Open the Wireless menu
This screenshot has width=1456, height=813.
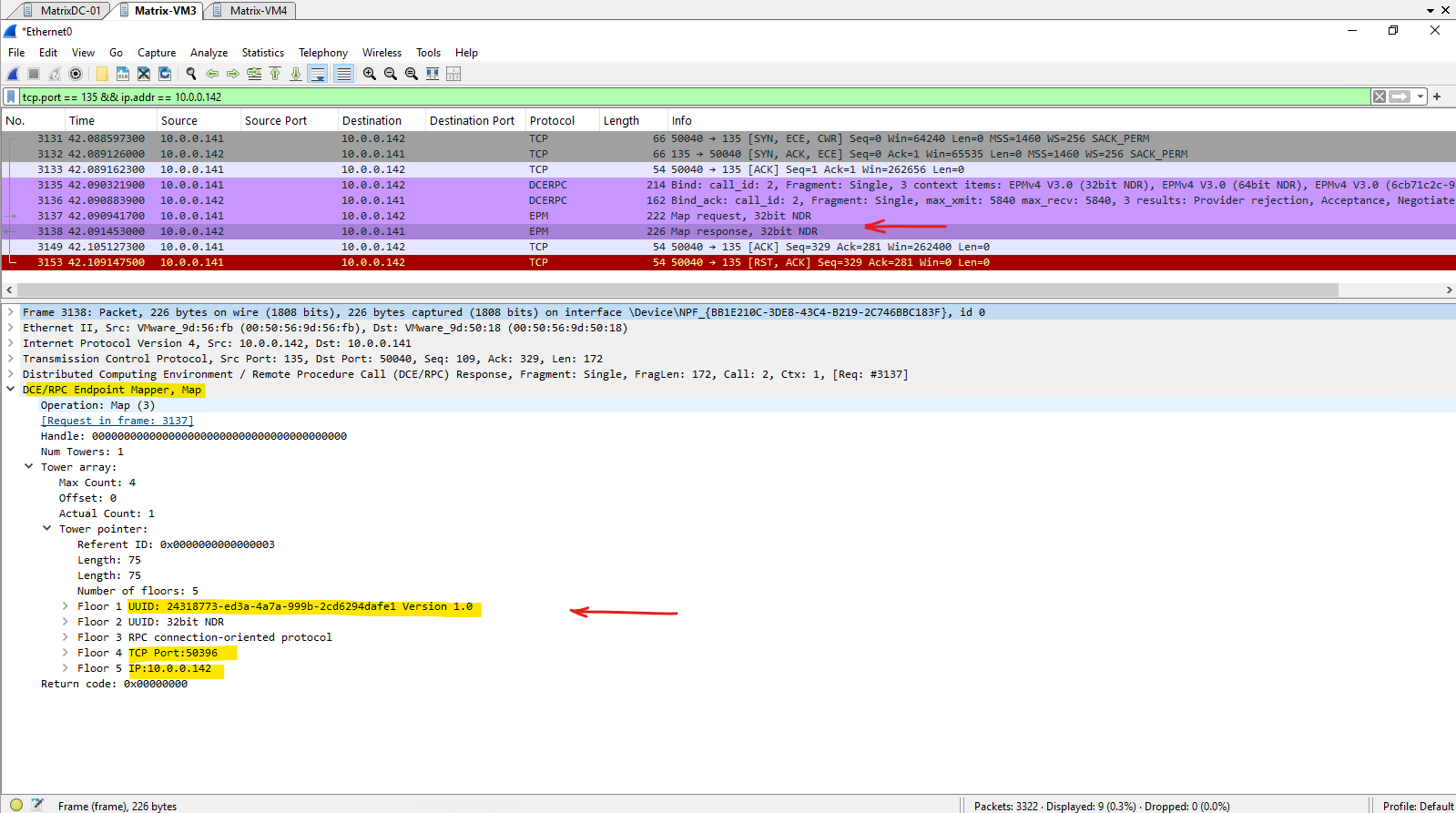[382, 53]
